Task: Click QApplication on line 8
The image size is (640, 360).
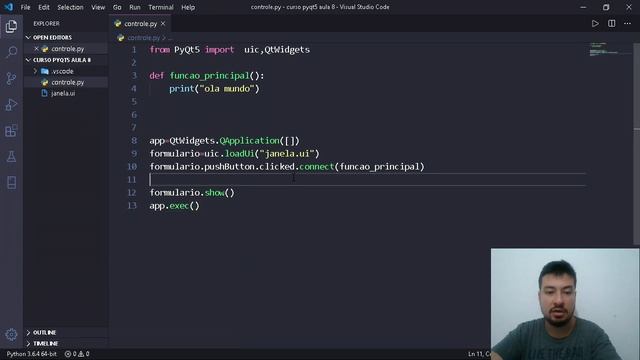Action: coord(249,140)
